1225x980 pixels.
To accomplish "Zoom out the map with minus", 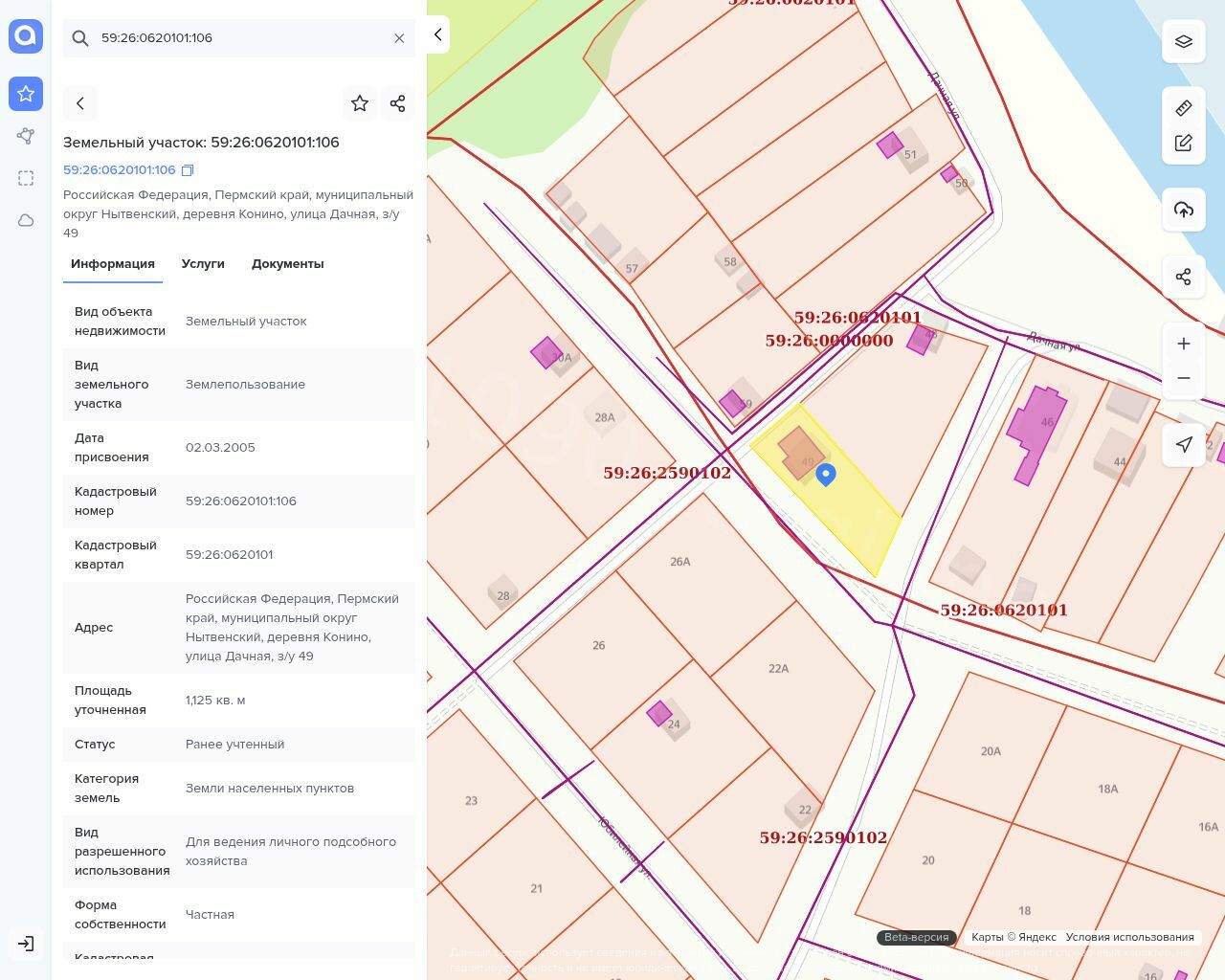I will 1184,378.
